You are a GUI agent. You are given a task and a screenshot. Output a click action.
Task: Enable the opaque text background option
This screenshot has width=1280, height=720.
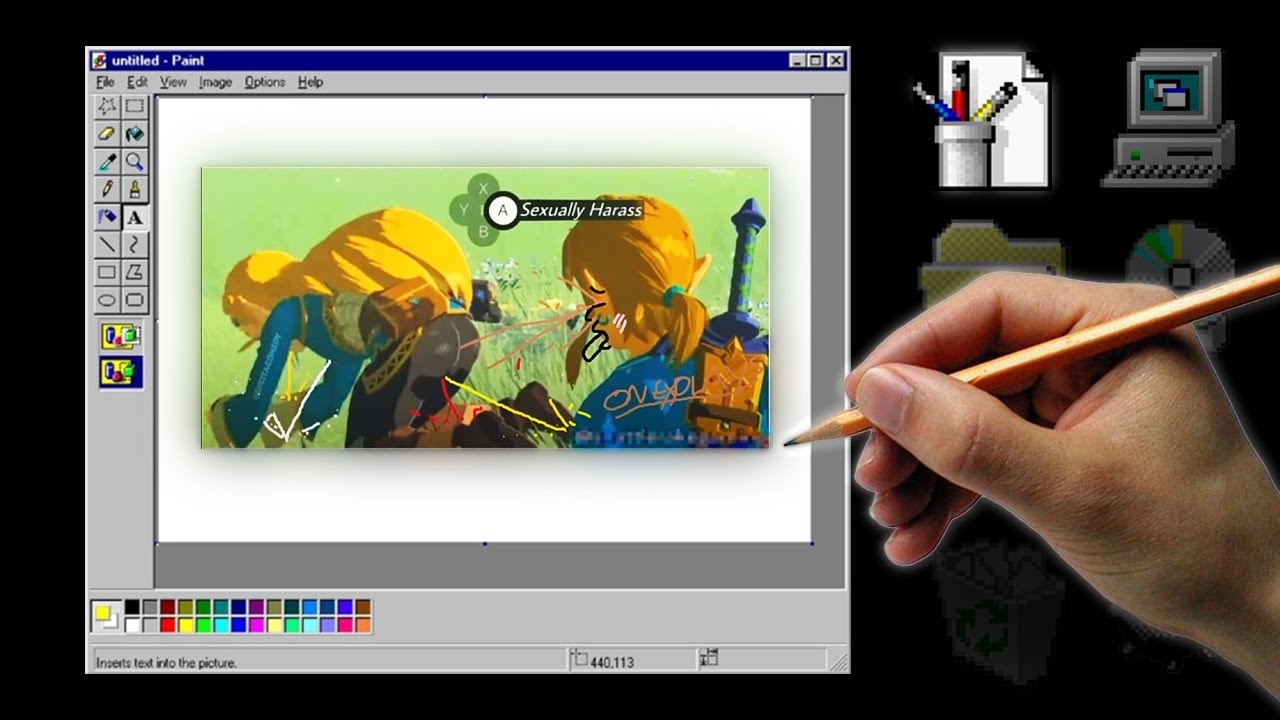(121, 336)
